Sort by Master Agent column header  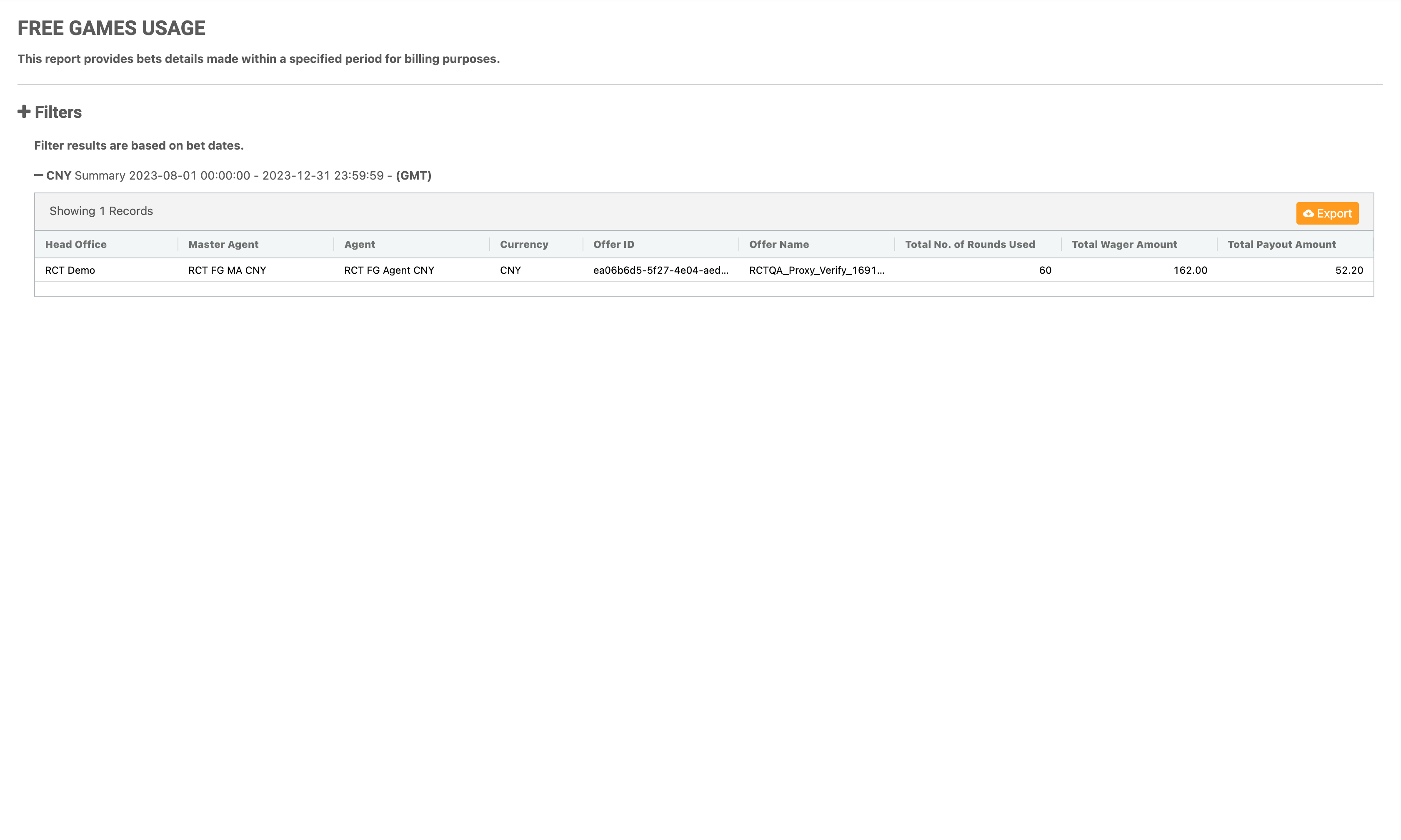click(x=223, y=245)
